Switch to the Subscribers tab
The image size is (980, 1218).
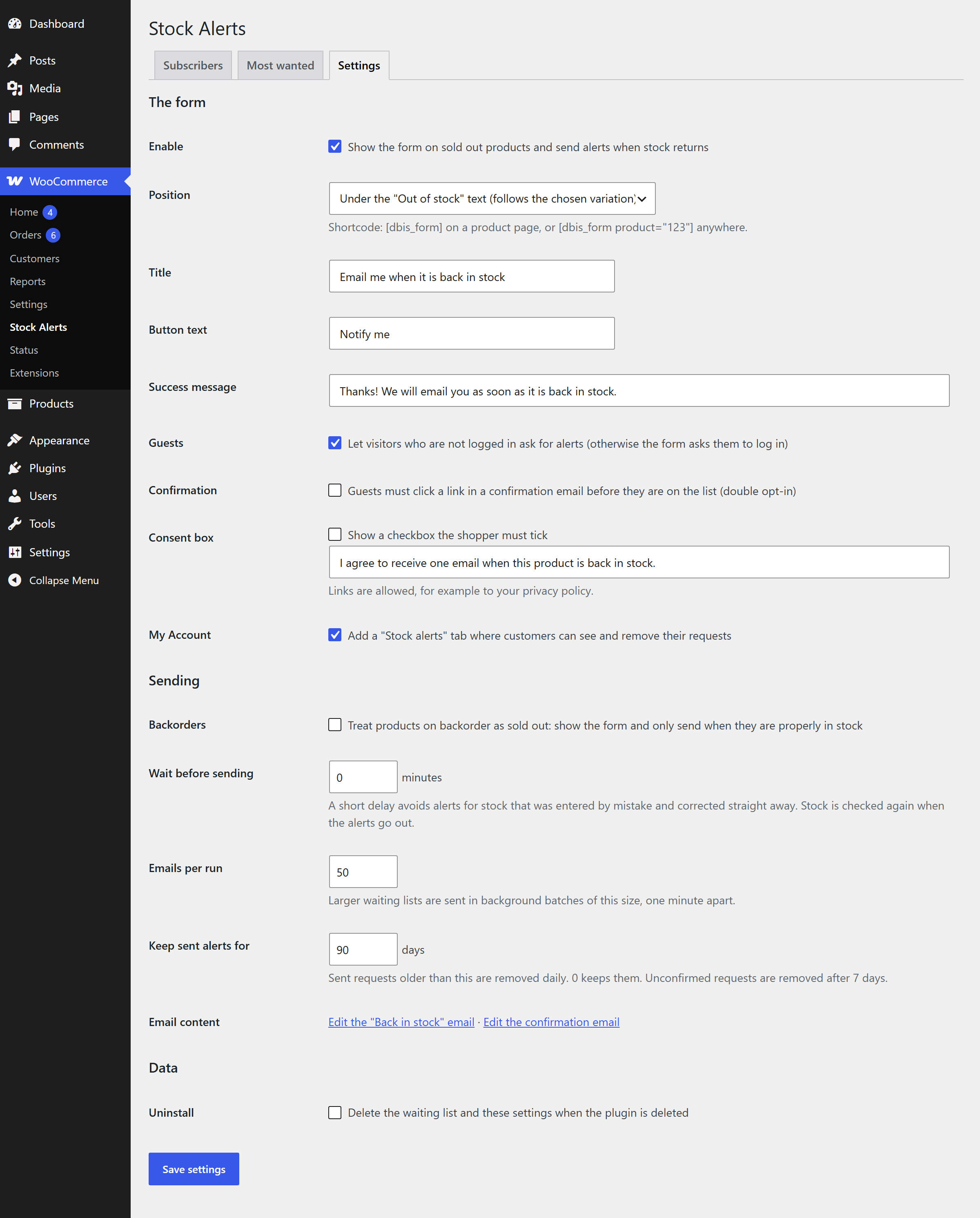coord(193,65)
